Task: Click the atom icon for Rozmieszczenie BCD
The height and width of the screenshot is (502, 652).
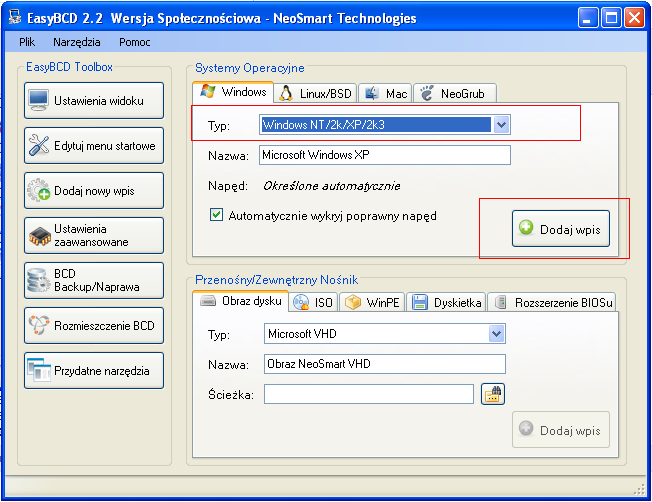Action: [39, 325]
